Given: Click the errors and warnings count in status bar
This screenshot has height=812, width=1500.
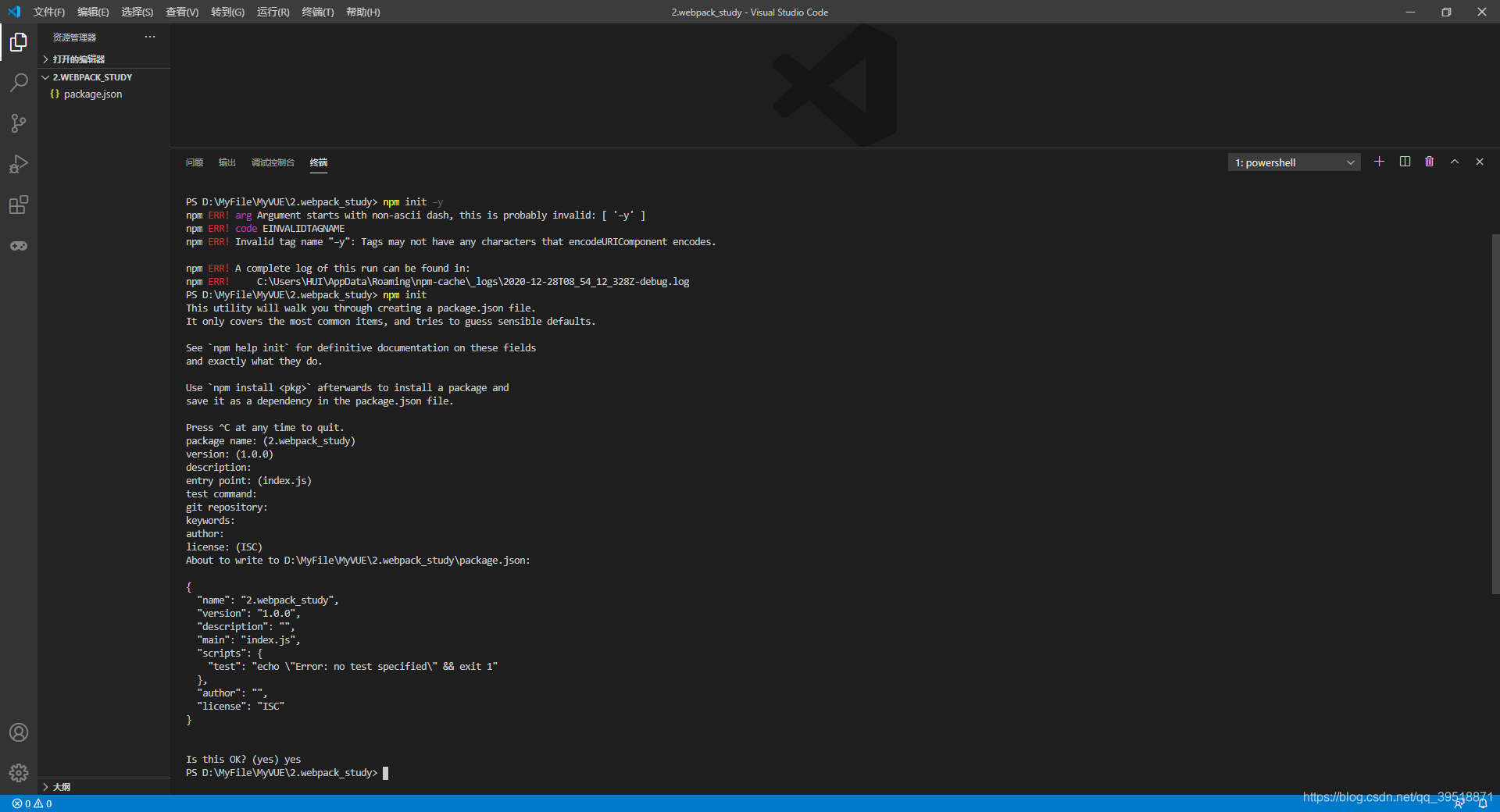Looking at the screenshot, I should point(32,803).
